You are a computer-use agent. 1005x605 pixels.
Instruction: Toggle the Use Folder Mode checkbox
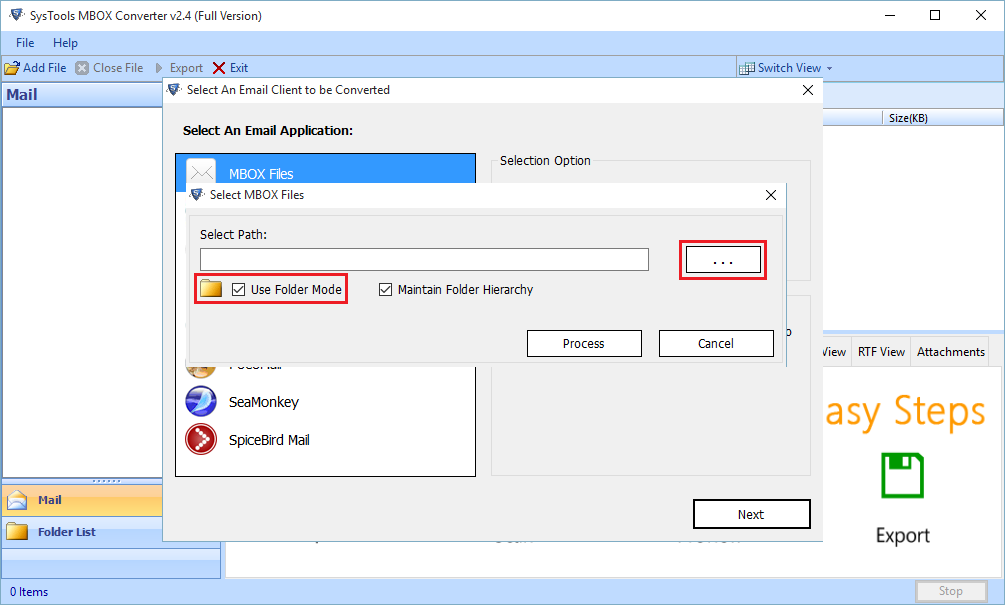click(238, 290)
